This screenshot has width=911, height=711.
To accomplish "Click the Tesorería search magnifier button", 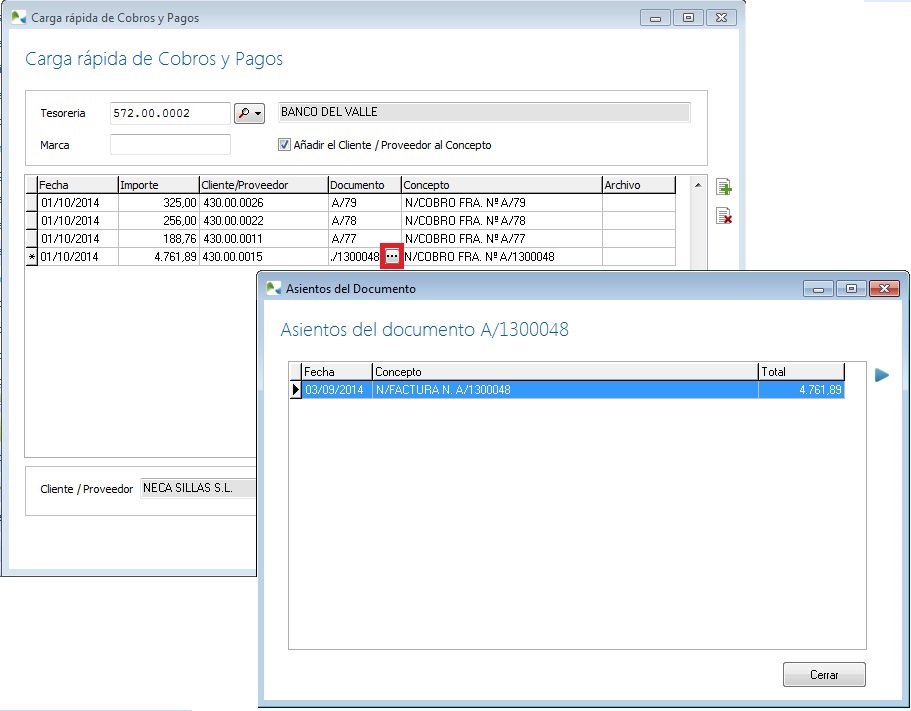I will coord(248,113).
